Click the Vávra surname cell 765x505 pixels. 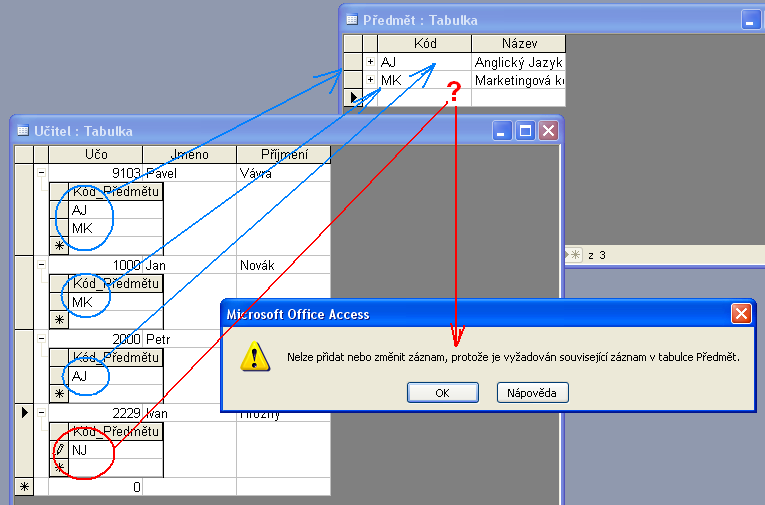[x=284, y=173]
